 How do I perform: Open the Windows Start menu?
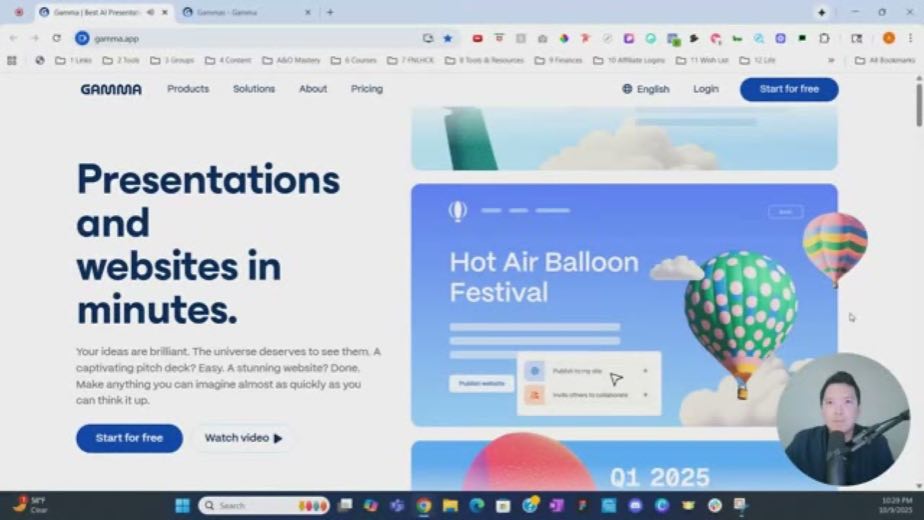coord(183,505)
